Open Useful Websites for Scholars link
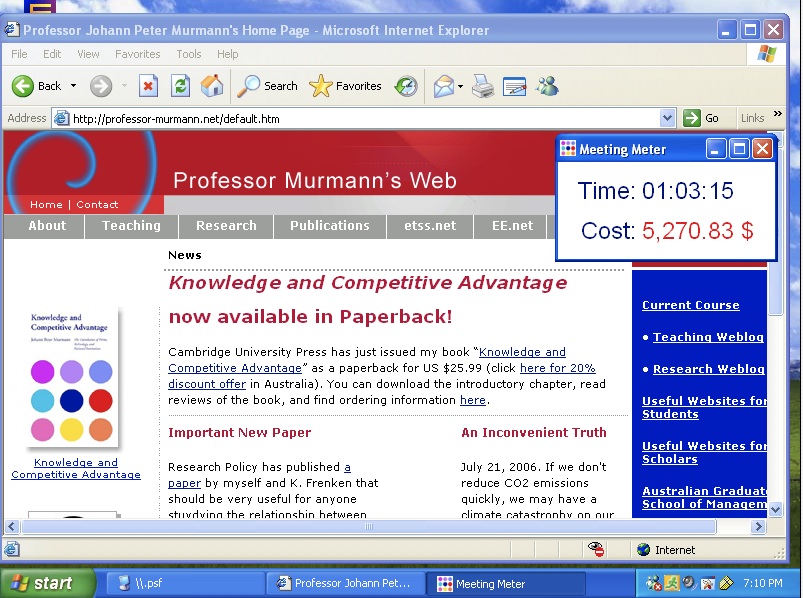The height and width of the screenshot is (598, 803). 704,453
